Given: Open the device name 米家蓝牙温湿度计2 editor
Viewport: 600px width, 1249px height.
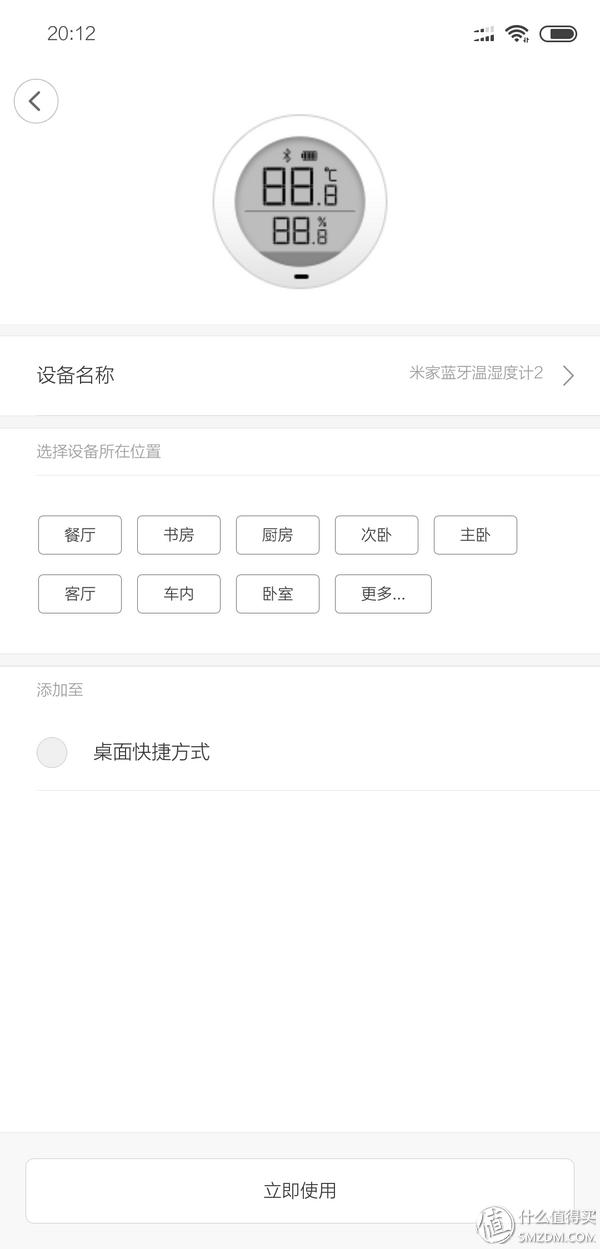Looking at the screenshot, I should [477, 375].
